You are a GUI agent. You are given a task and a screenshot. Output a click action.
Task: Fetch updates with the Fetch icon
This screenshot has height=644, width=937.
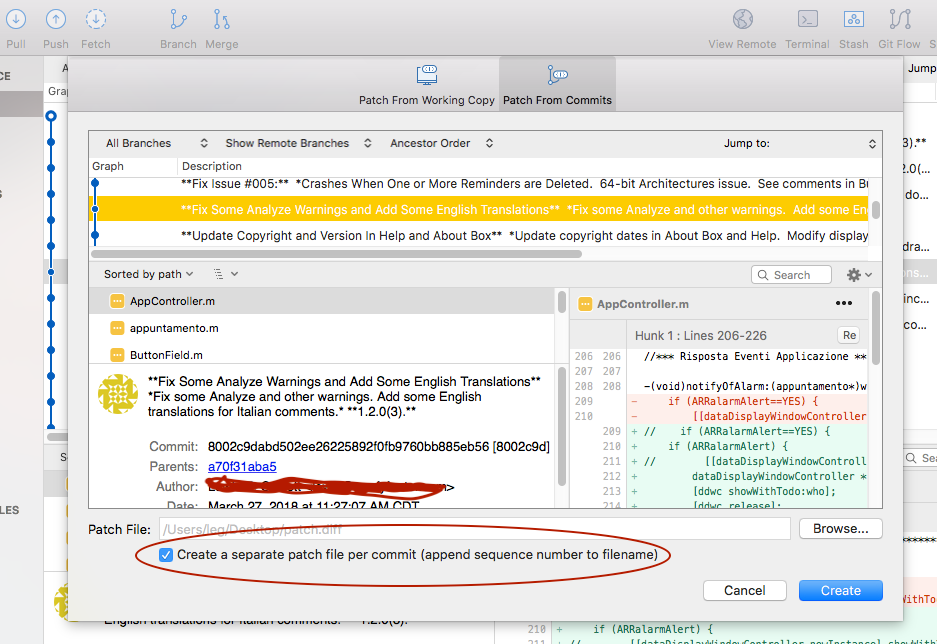95,20
